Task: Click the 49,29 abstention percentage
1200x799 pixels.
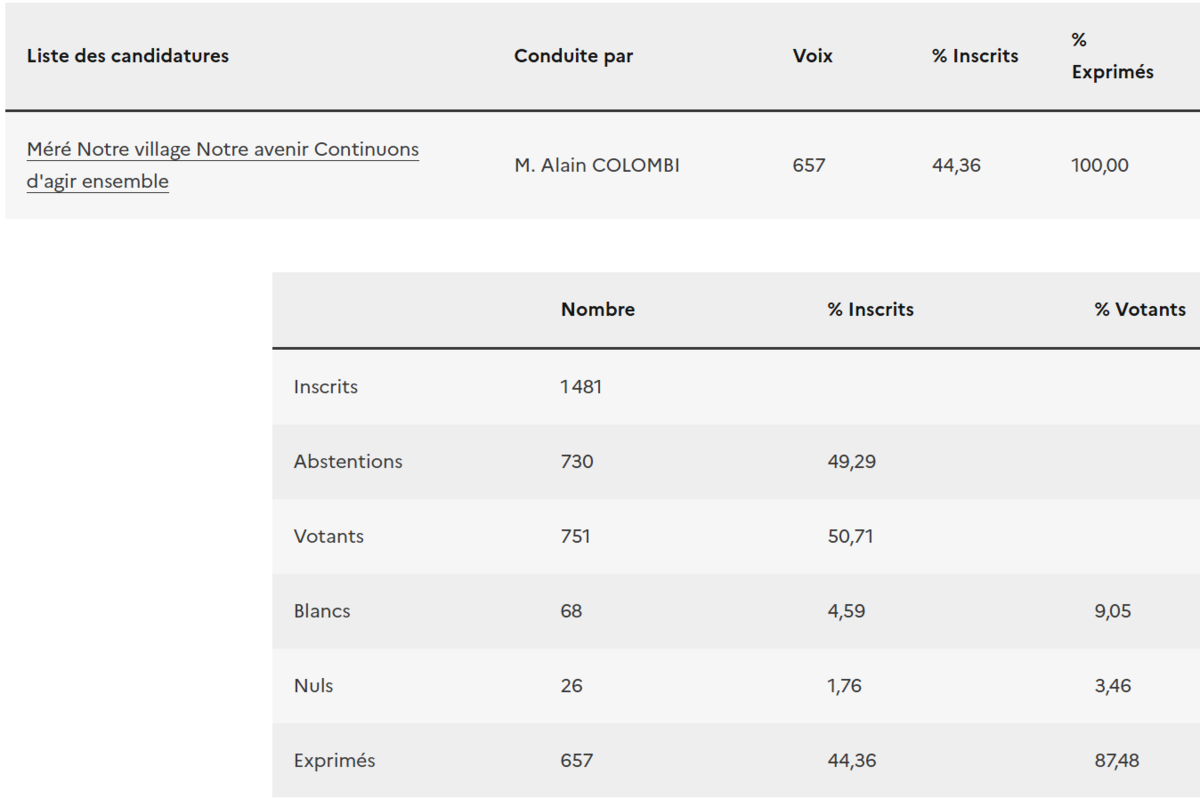Action: (851, 462)
